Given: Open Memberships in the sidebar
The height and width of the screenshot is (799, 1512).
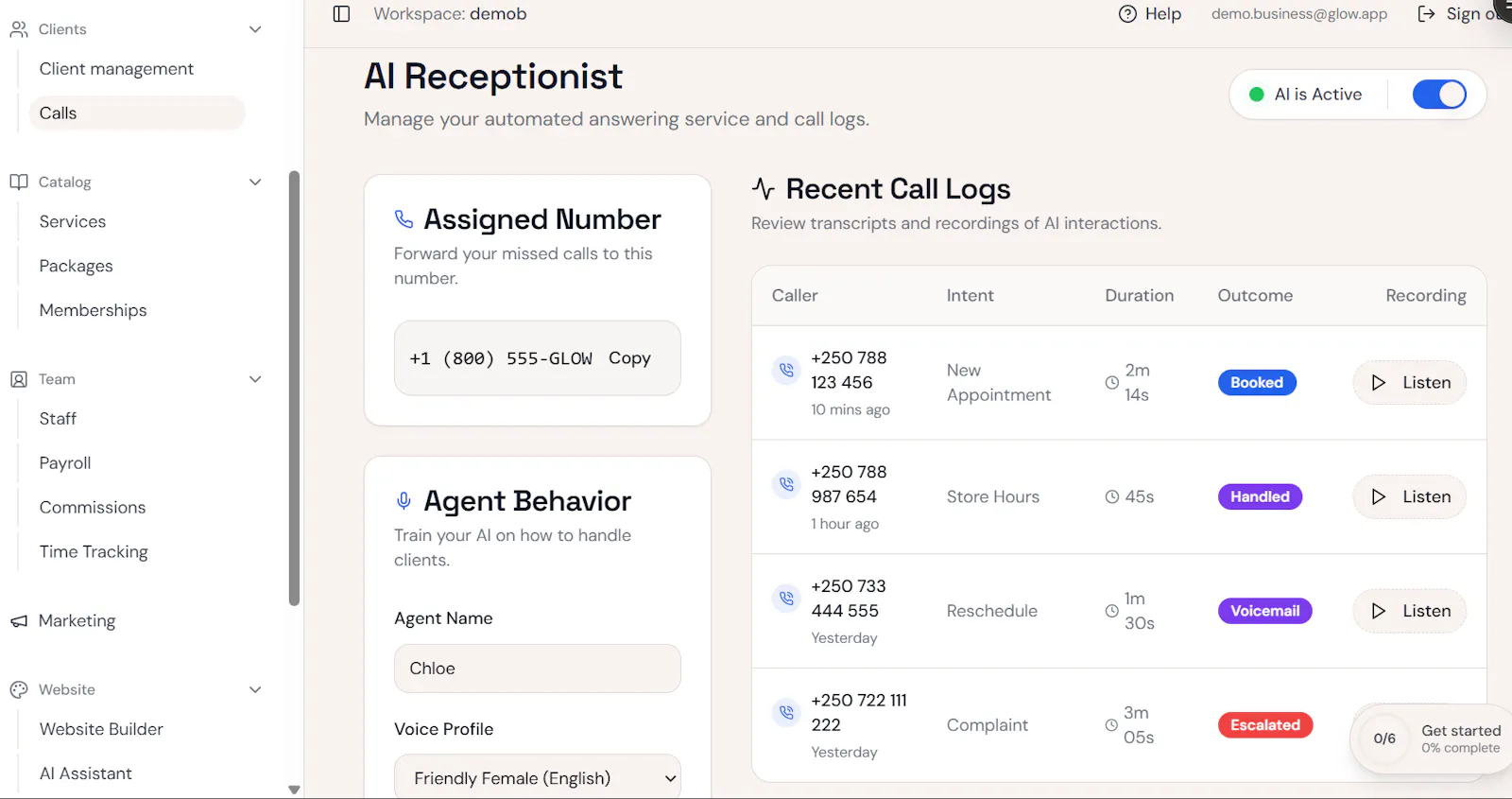Looking at the screenshot, I should 93,310.
